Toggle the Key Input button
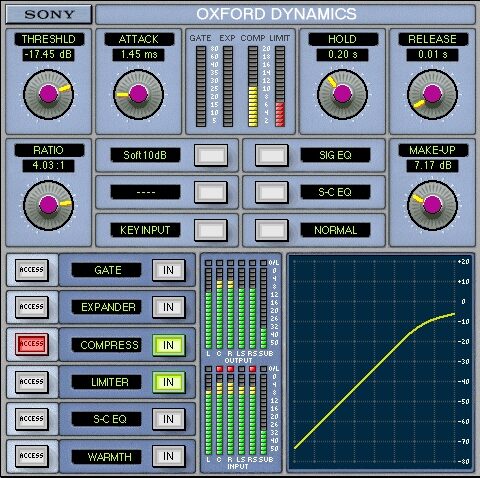Image resolution: width=480 pixels, height=478 pixels. tap(211, 230)
